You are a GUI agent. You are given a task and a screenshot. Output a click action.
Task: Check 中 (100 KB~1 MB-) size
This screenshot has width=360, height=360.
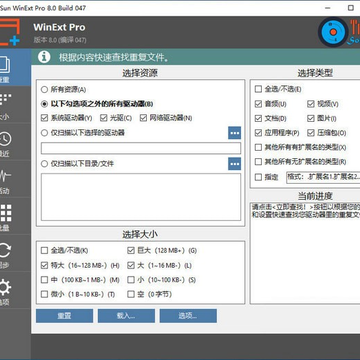tap(44, 280)
